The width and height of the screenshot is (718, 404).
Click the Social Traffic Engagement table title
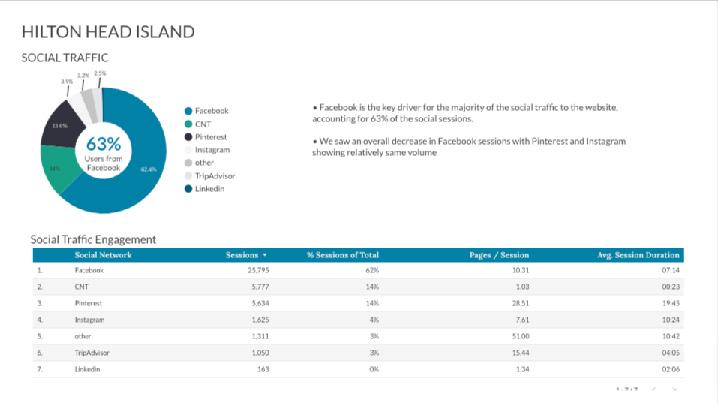click(93, 240)
